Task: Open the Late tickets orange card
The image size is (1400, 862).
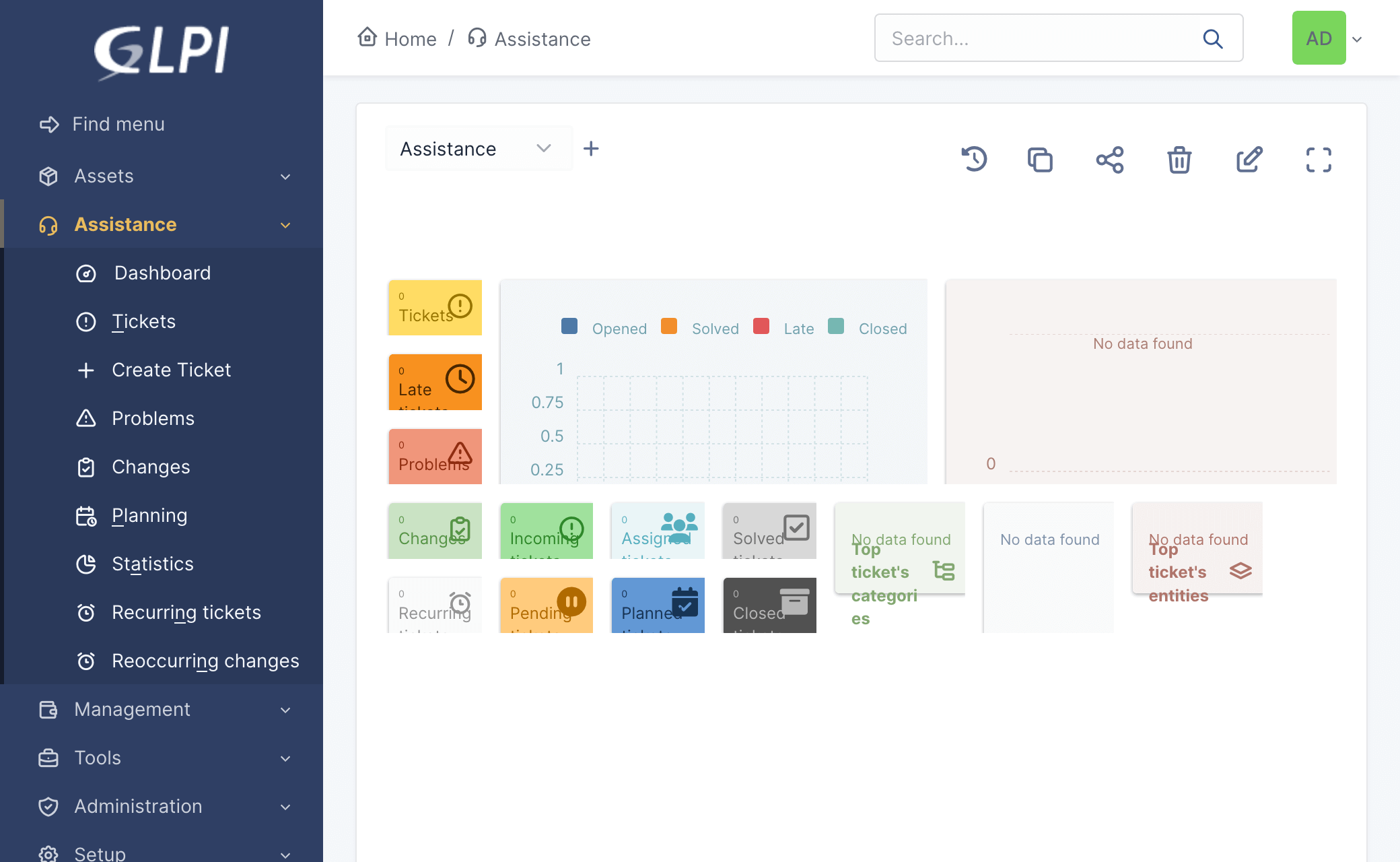Action: 435,382
